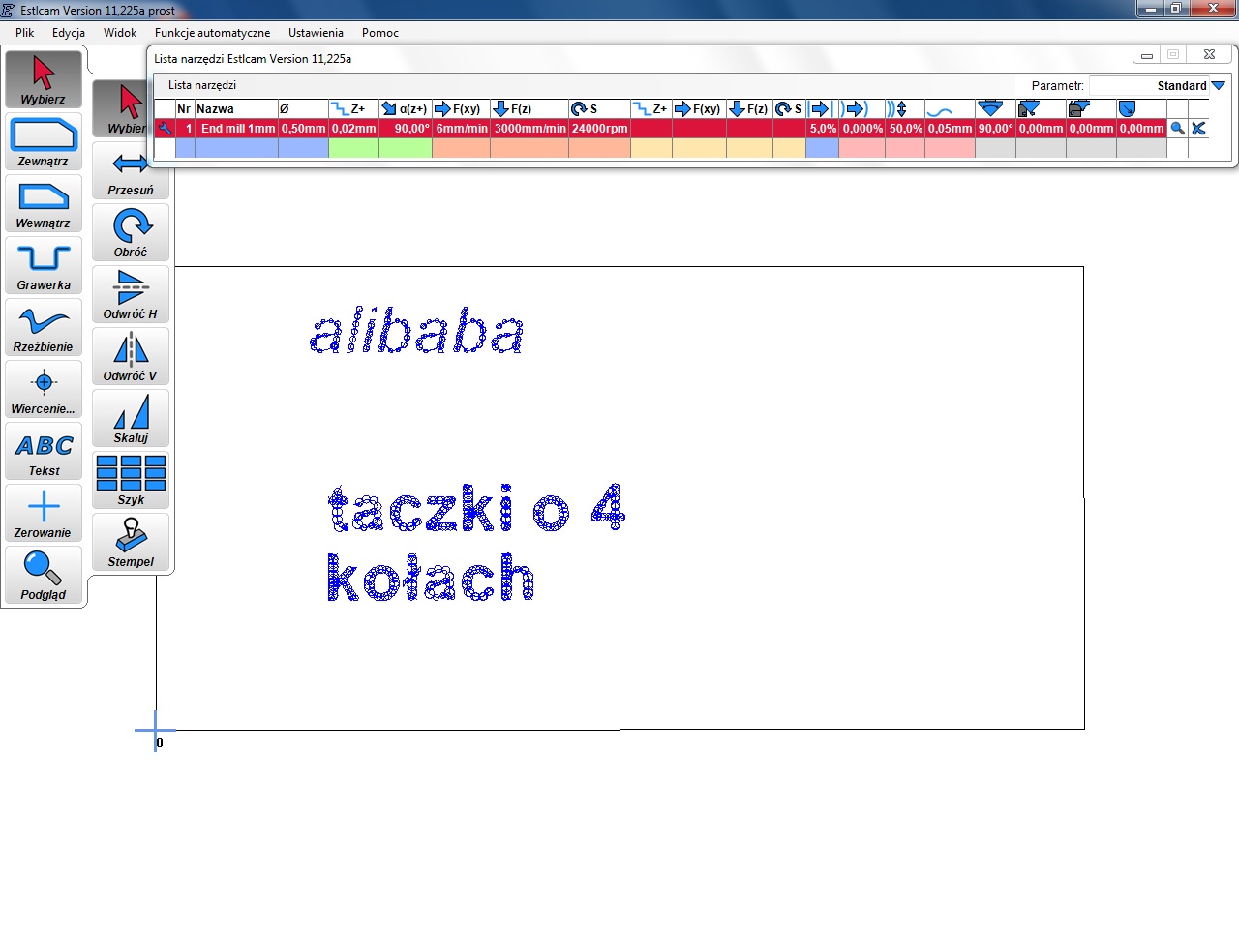Expand the Parametr Standard dropdown
Screen dimensions: 1239x952
click(1218, 86)
